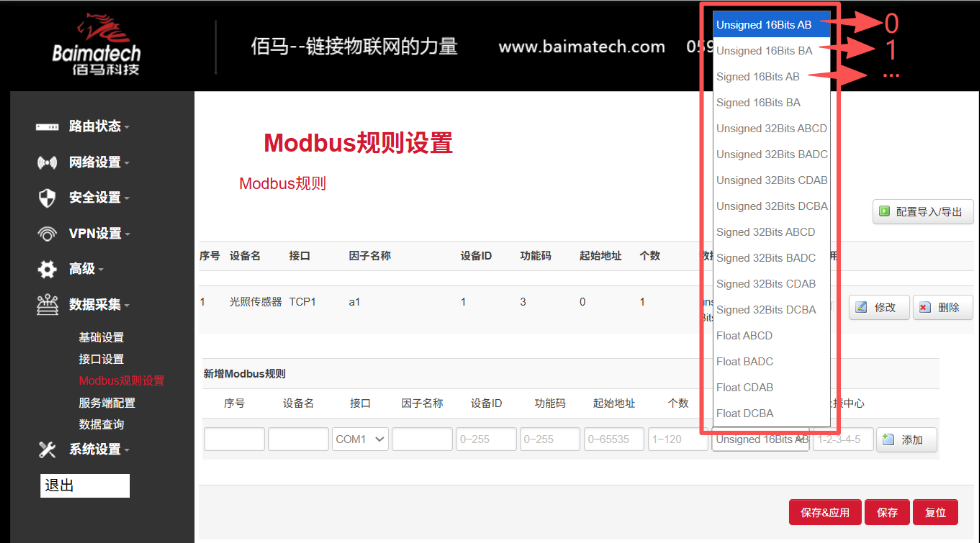Click the advanced gear icon
Screen dimensions: 980x543
click(47, 269)
